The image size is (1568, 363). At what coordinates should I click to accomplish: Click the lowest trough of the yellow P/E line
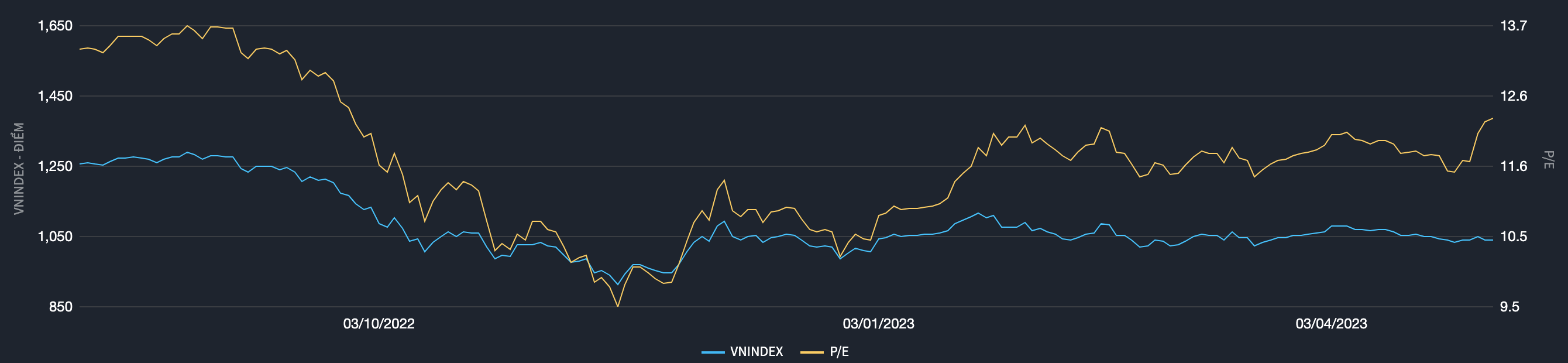[618, 306]
